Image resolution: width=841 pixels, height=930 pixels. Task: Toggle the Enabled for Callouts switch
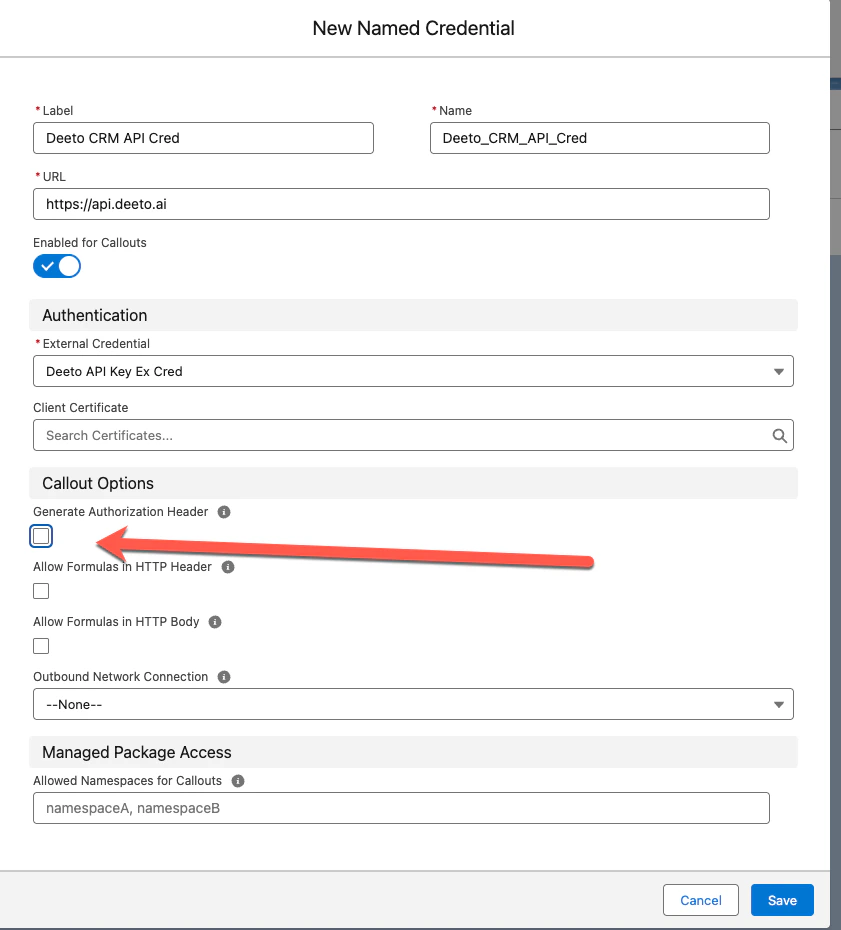coord(57,266)
